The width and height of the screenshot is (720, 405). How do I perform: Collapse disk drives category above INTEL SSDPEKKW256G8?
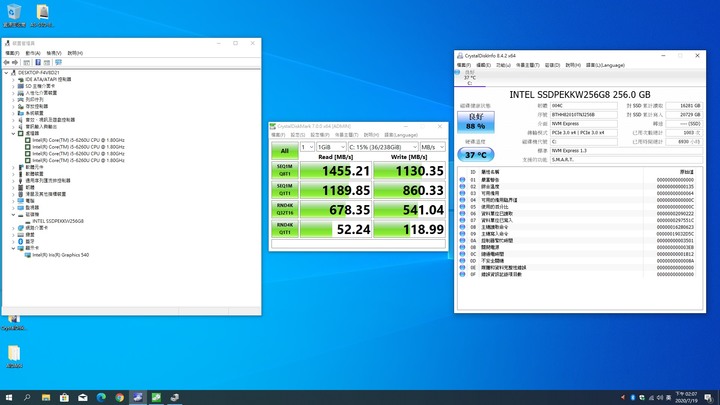[13, 214]
